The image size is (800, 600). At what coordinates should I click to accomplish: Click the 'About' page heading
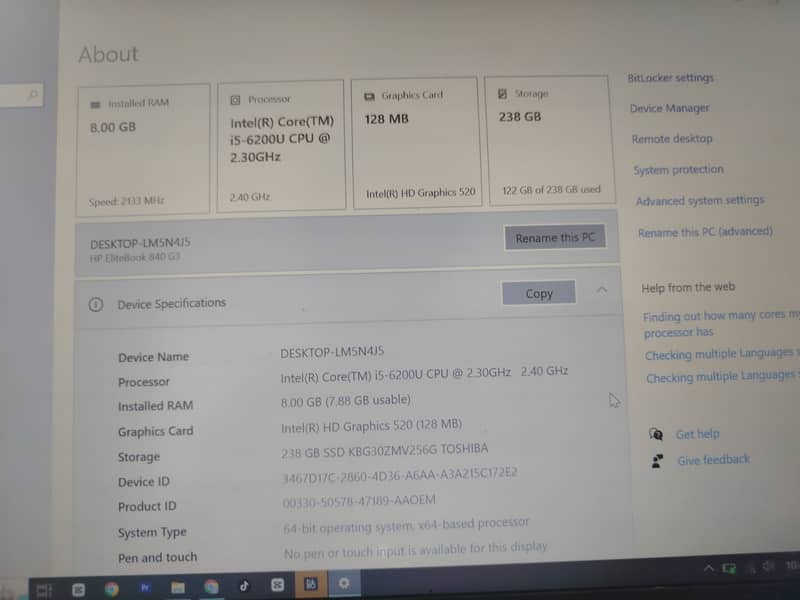(108, 55)
